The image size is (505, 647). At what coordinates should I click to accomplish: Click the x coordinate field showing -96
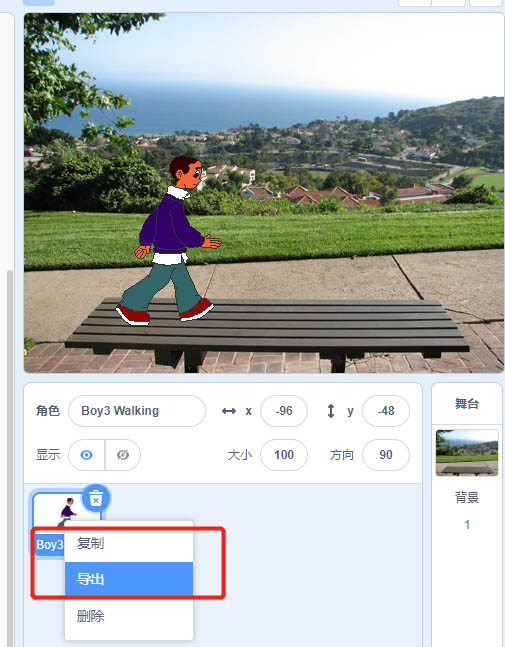tap(284, 411)
